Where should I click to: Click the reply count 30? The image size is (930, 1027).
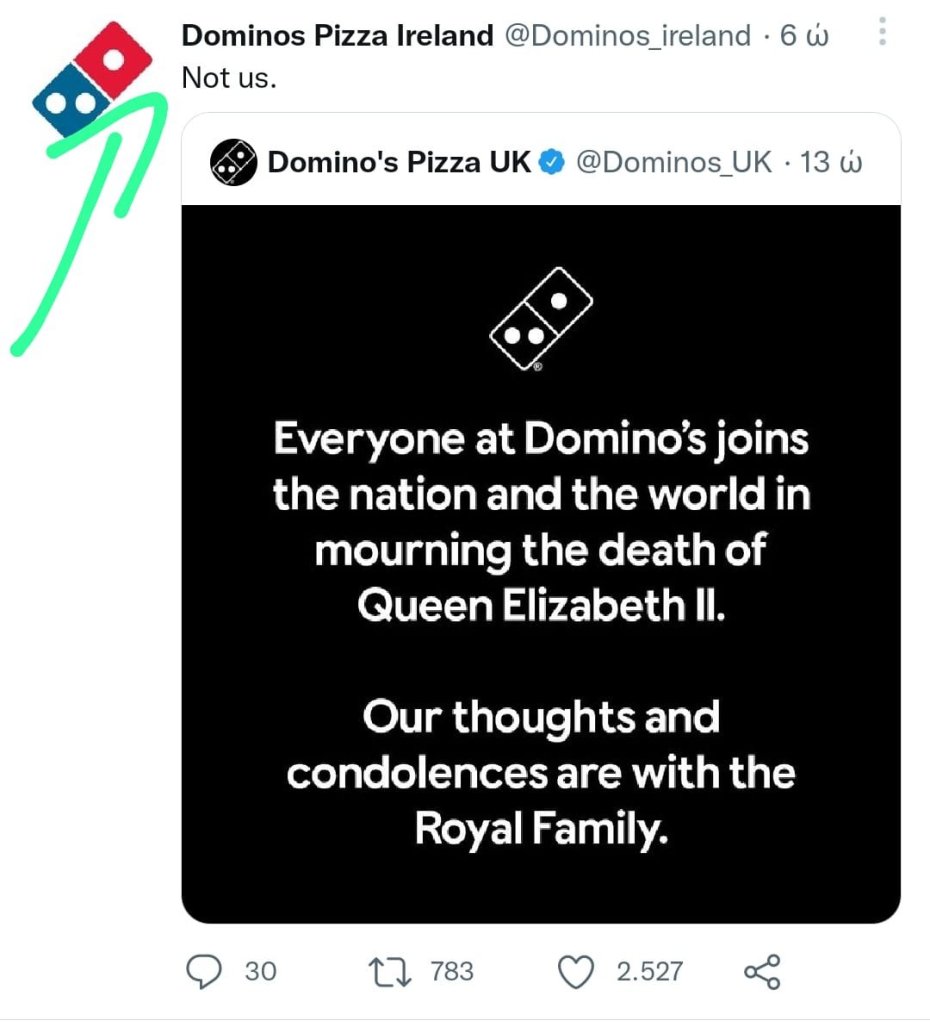tap(260, 971)
